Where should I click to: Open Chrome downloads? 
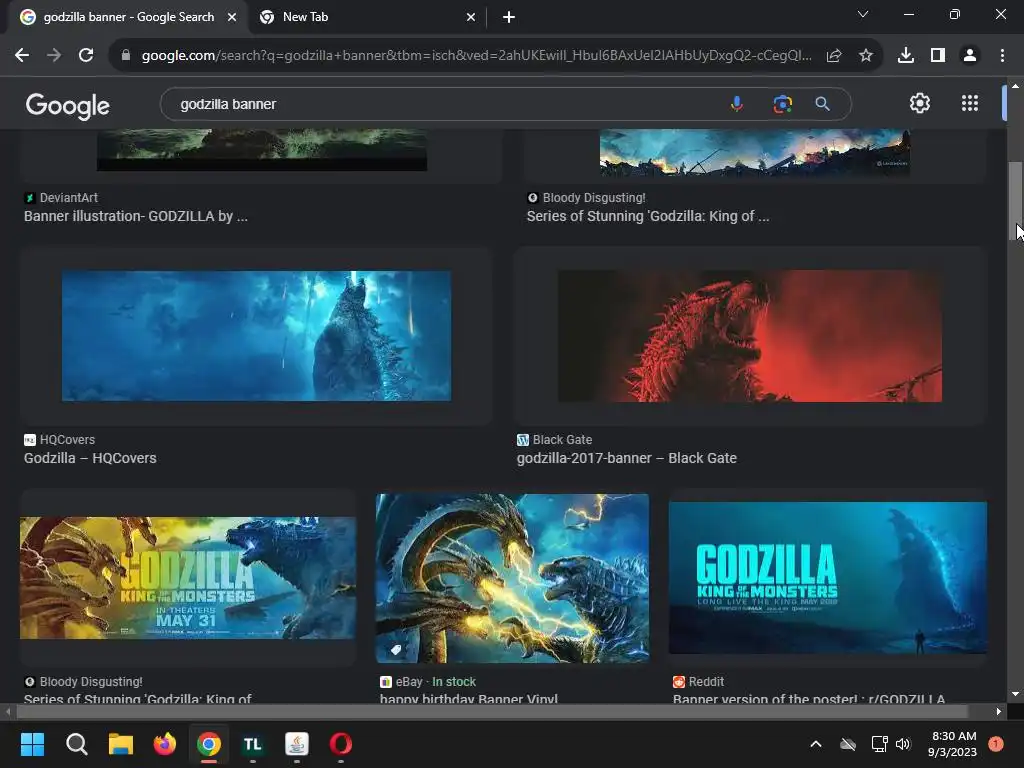905,56
